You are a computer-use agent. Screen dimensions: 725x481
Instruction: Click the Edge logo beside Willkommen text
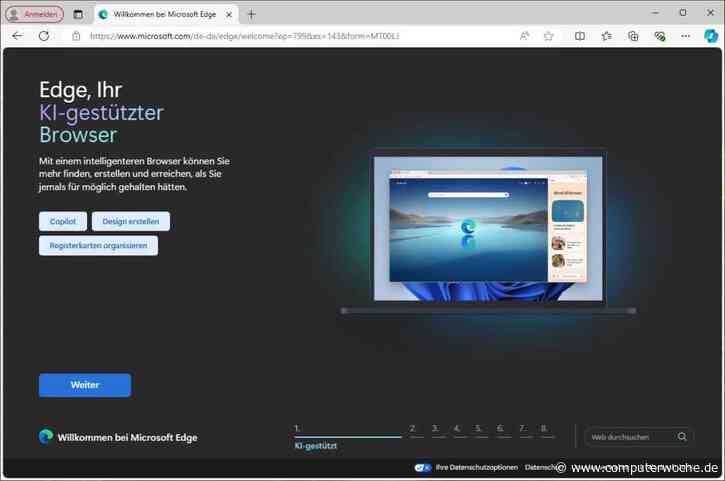pyautogui.click(x=46, y=437)
